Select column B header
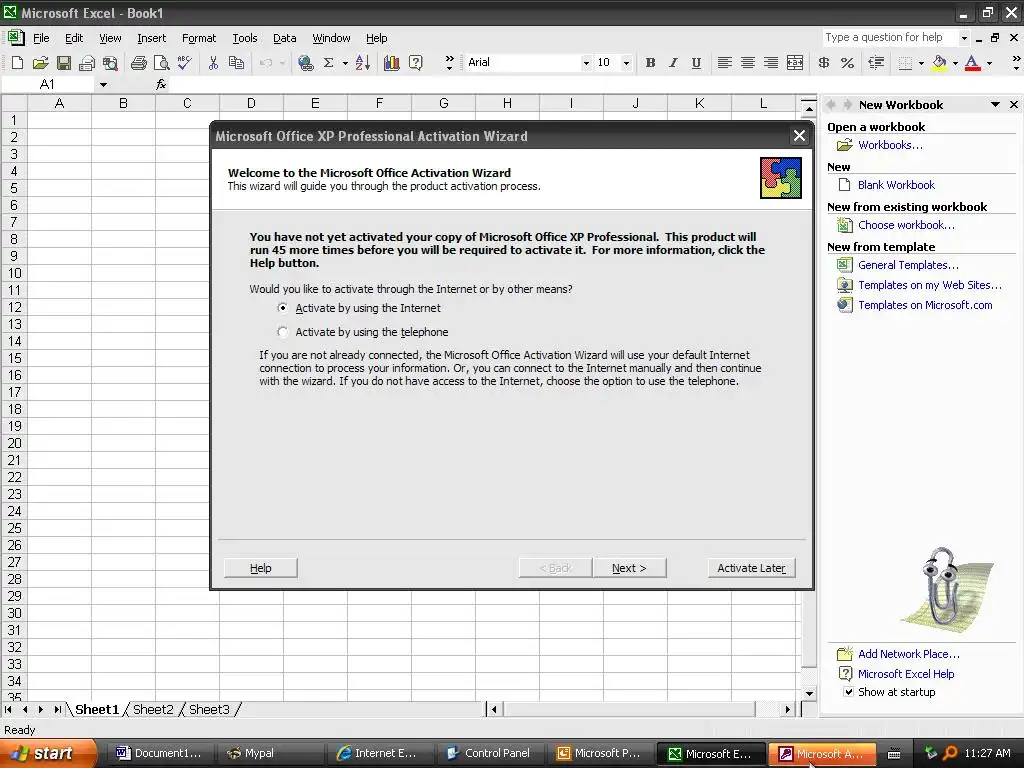 (x=123, y=103)
